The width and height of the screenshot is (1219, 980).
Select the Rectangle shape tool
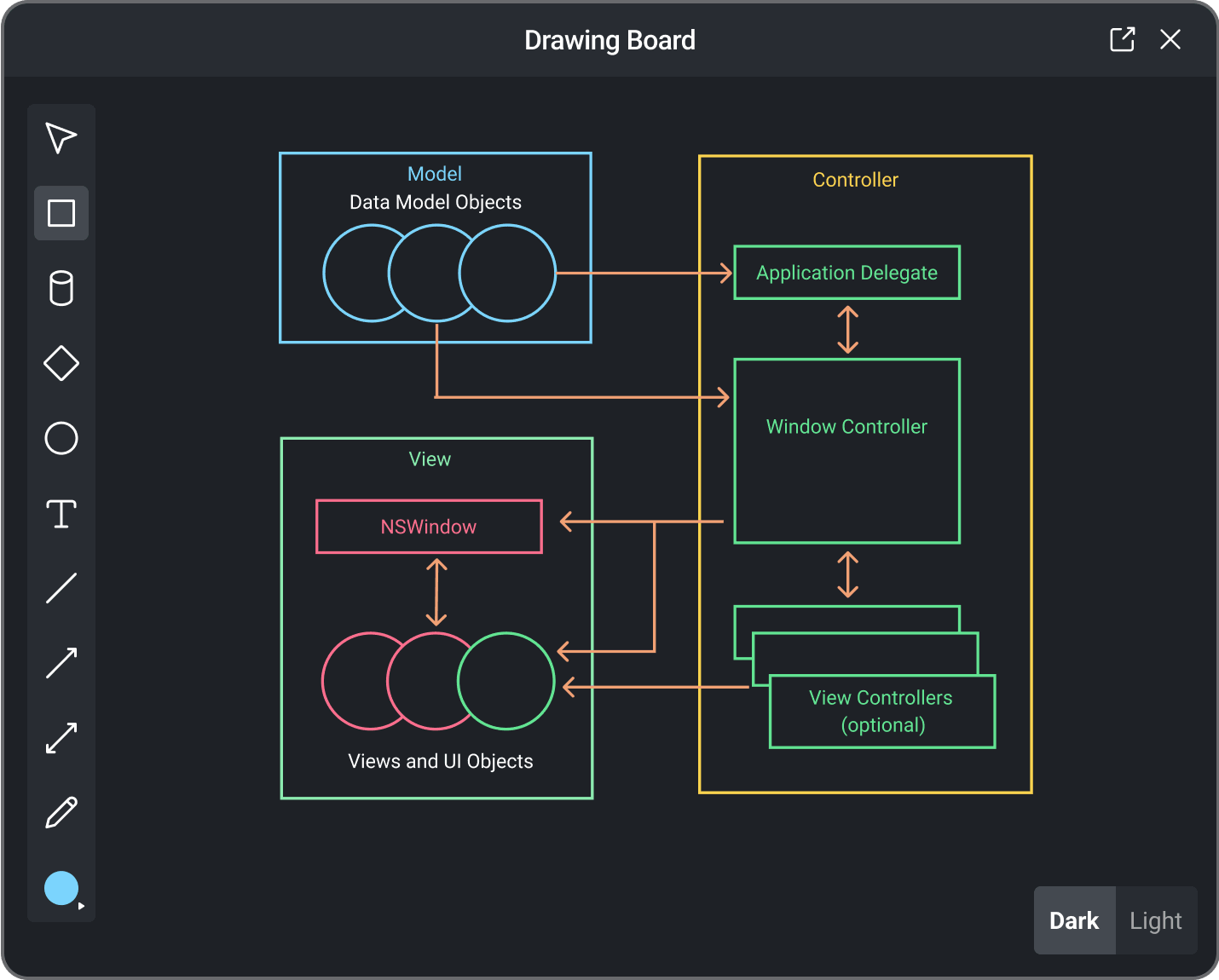[x=61, y=213]
